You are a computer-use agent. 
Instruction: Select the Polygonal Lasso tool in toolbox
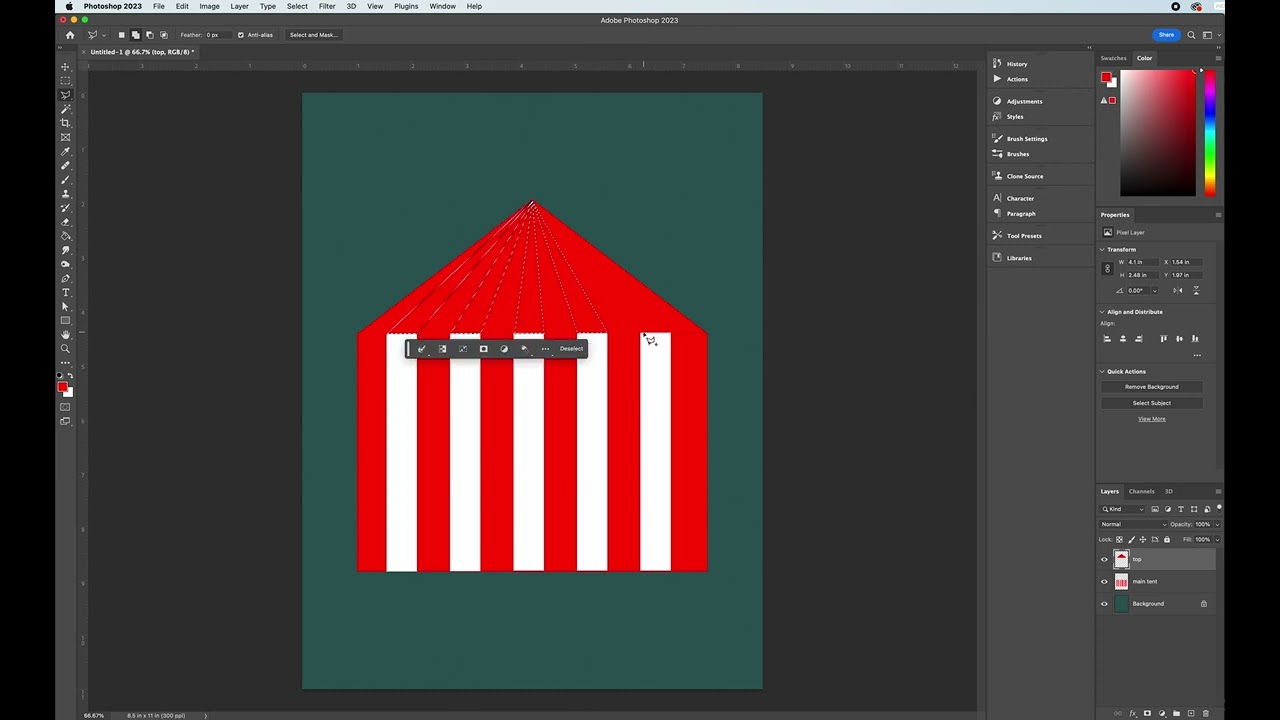tap(66, 95)
